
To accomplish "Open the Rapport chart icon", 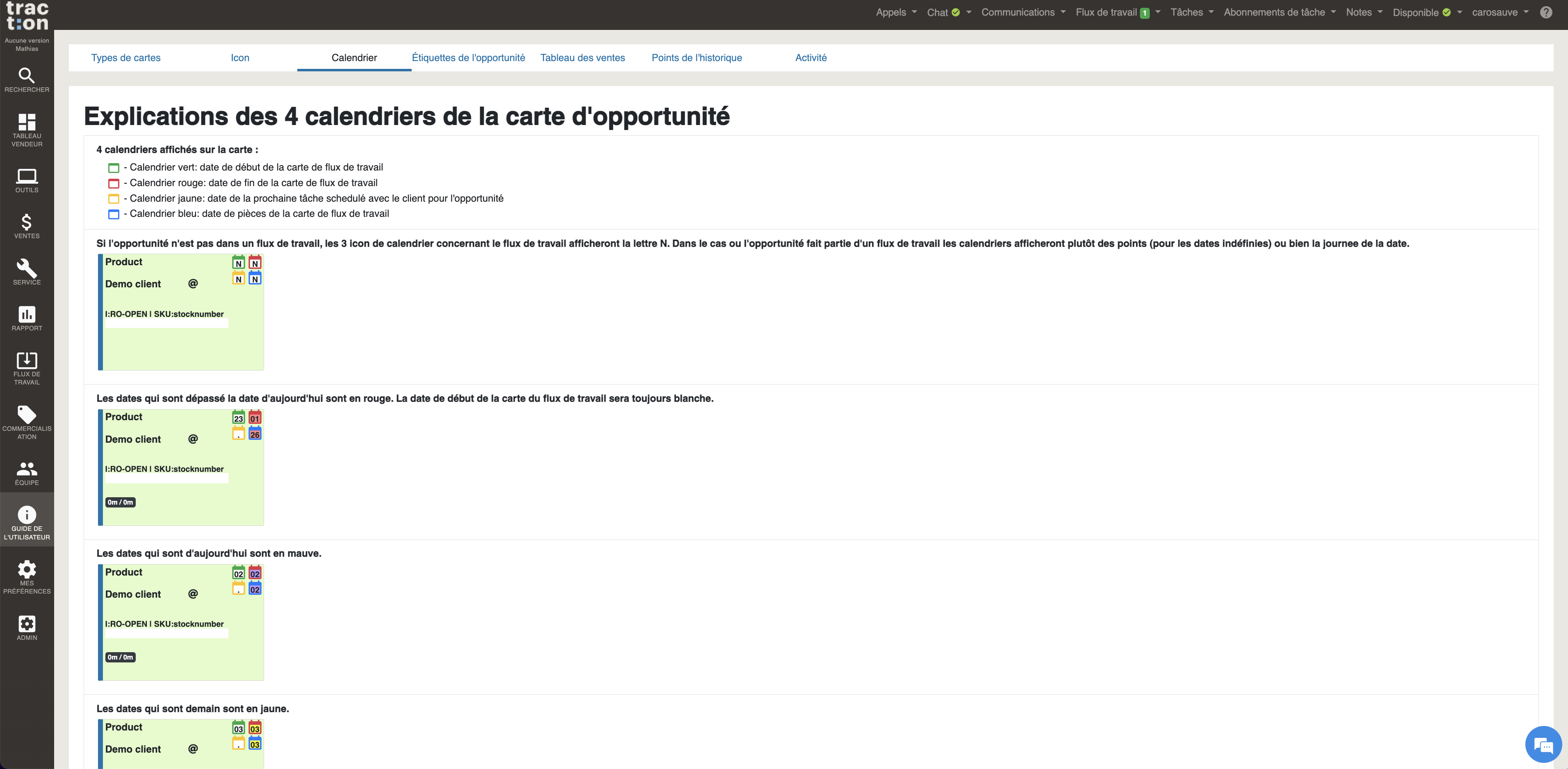I will point(27,318).
